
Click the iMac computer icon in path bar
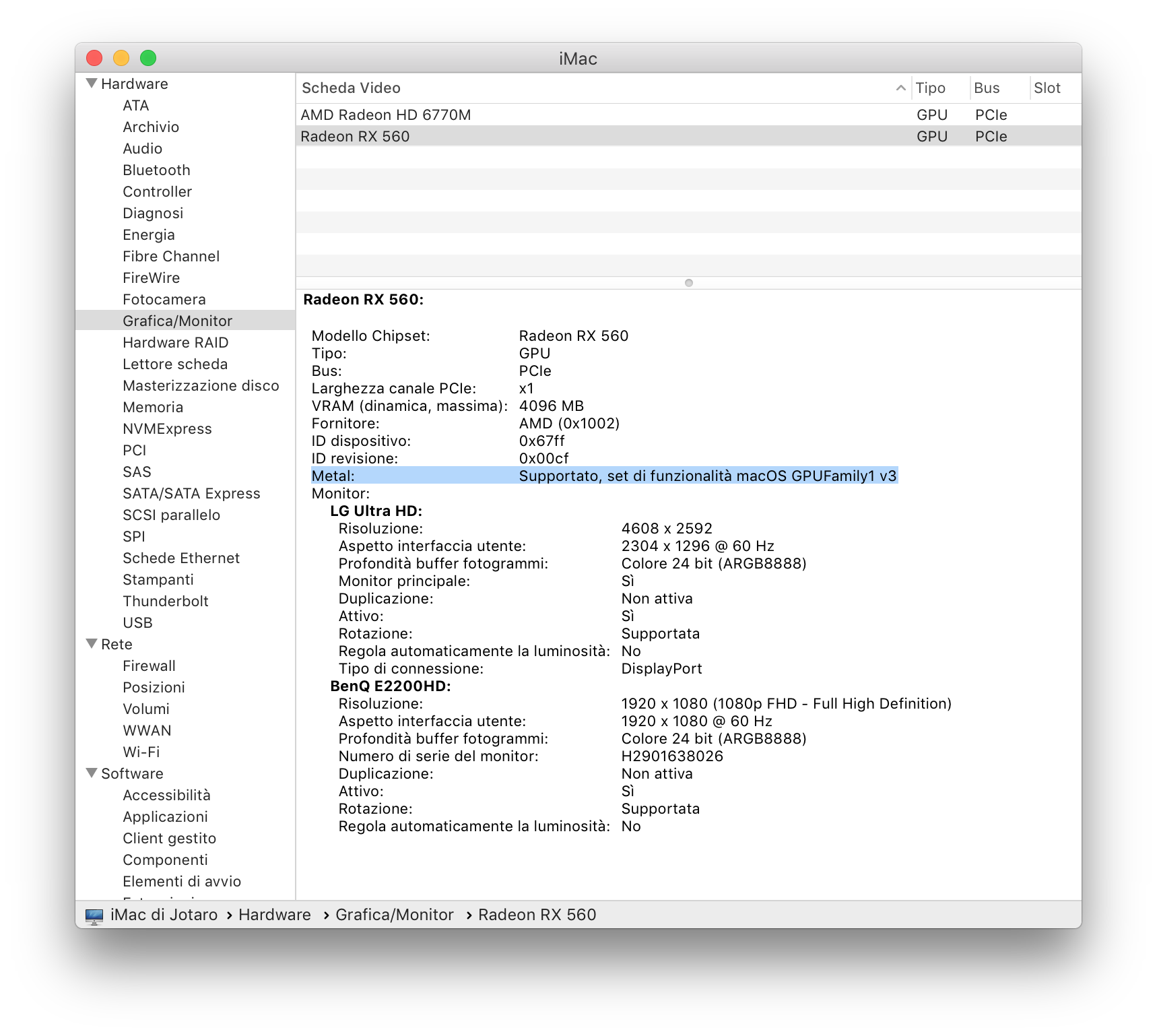coord(94,915)
